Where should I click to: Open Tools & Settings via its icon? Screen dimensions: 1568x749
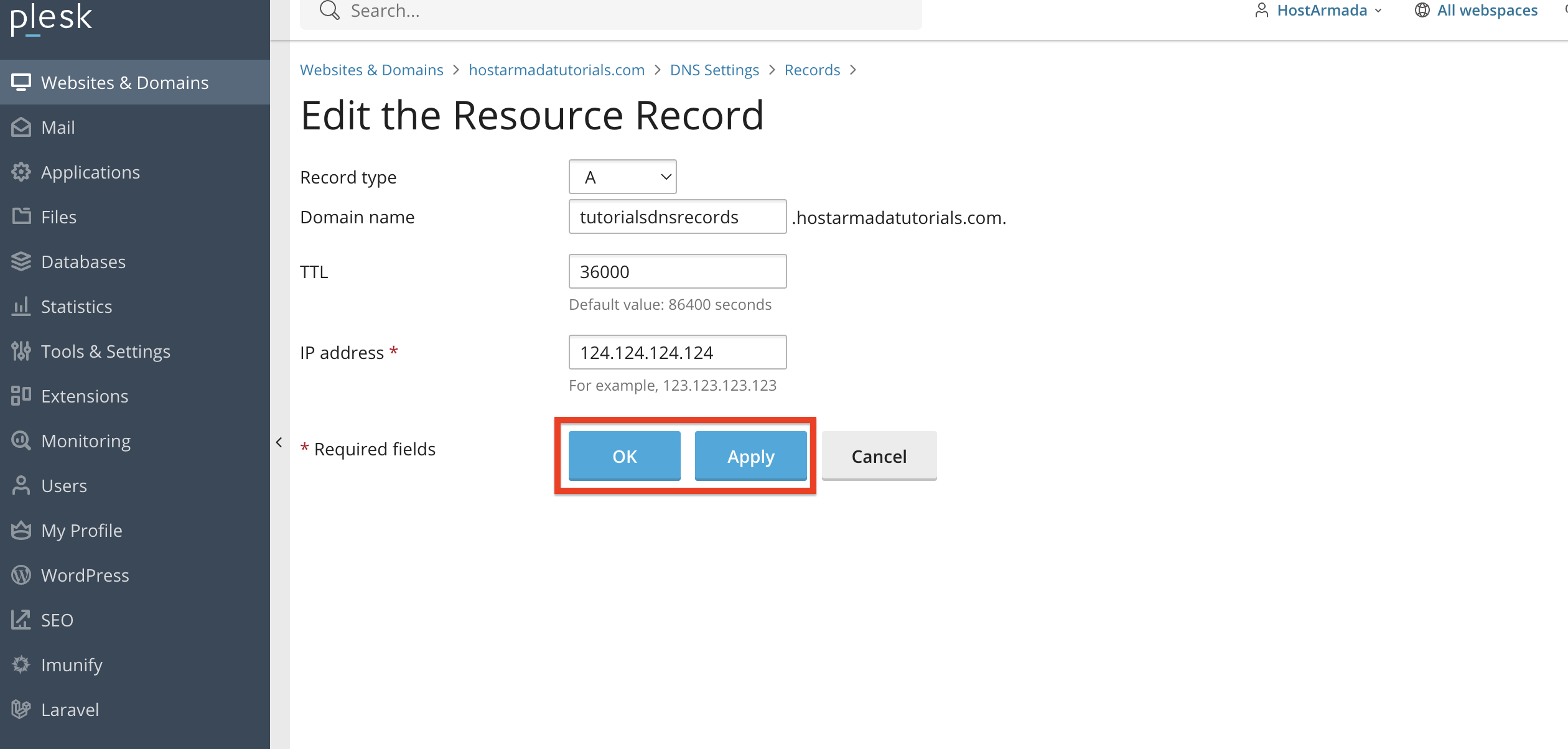click(x=22, y=351)
